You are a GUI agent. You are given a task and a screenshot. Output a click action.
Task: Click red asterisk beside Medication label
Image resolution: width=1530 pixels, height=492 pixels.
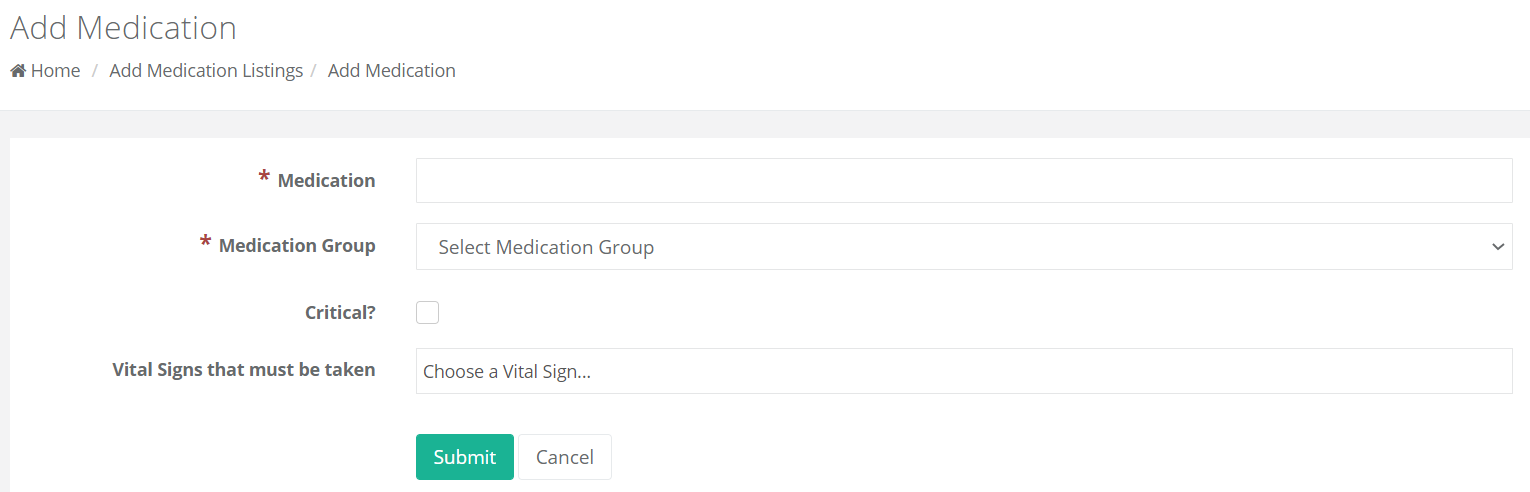point(264,179)
